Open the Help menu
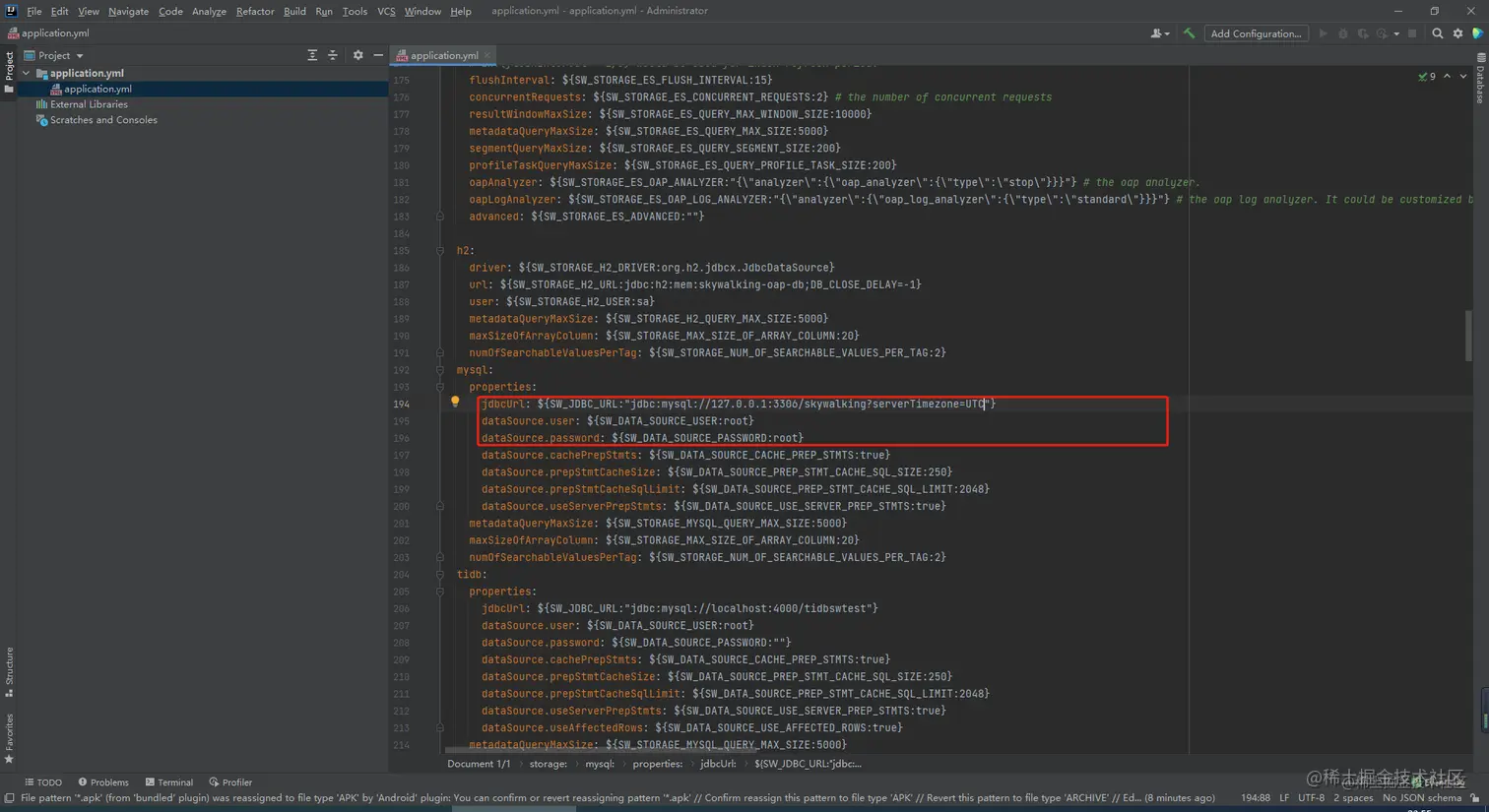 pos(461,11)
